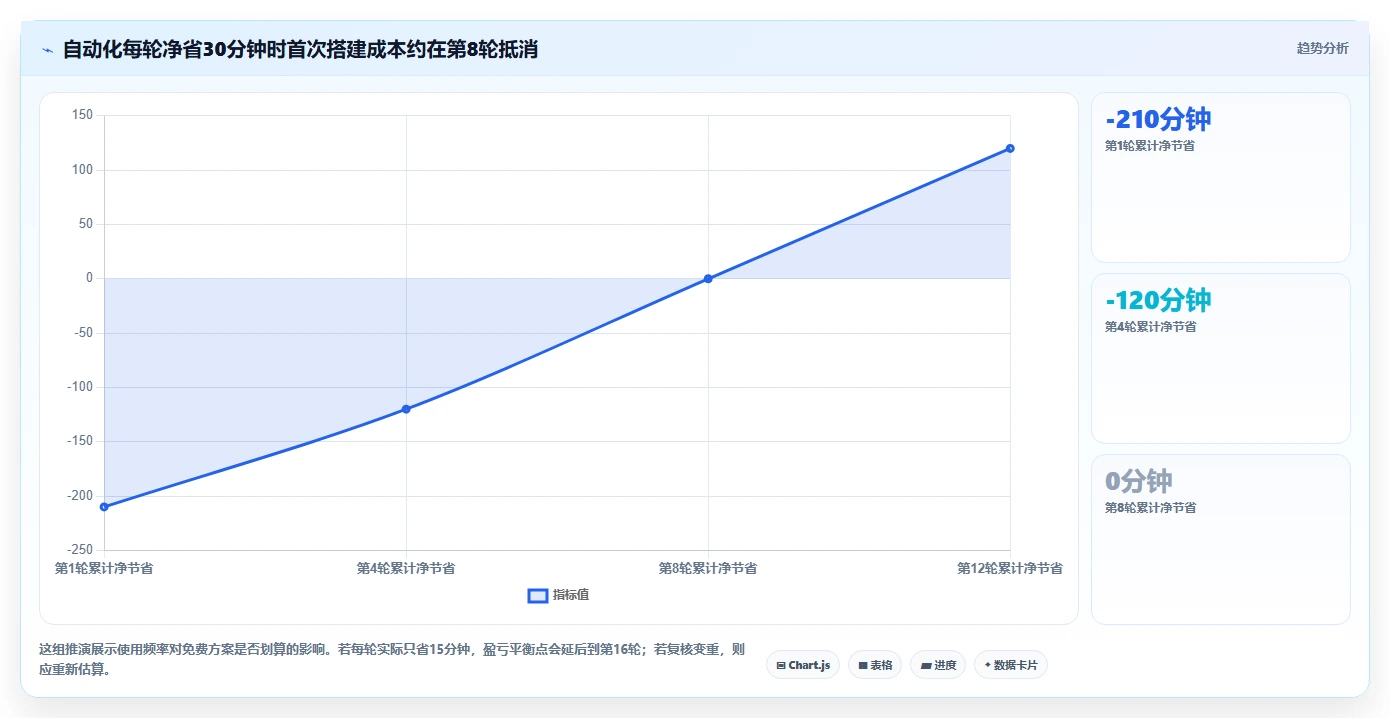Click the 进度 tag chip
The image size is (1390, 718).
pyautogui.click(x=938, y=665)
